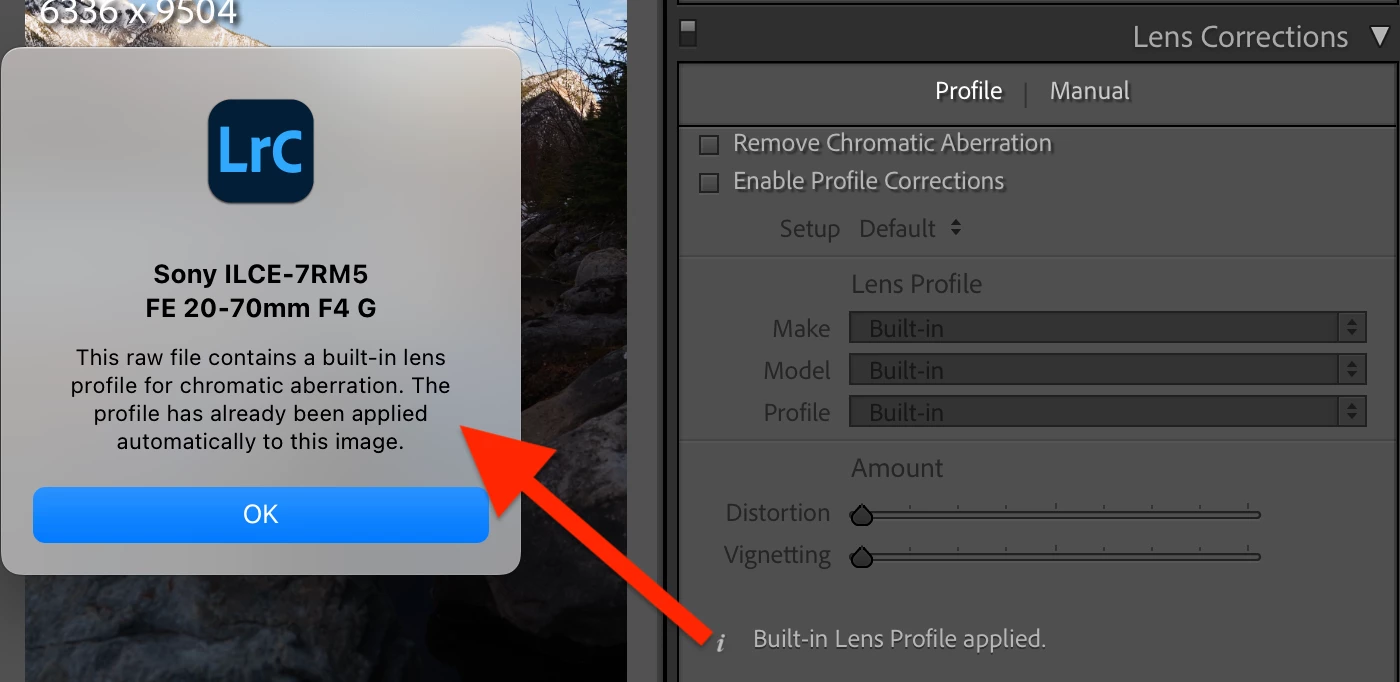1400x682 pixels.
Task: Switch to the Manual tab
Action: [1089, 91]
